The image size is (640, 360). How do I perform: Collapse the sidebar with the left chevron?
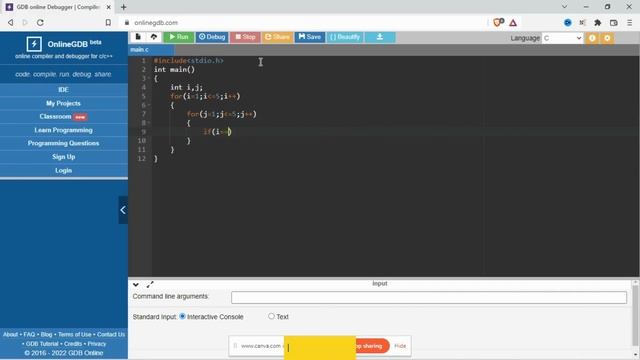(123, 210)
